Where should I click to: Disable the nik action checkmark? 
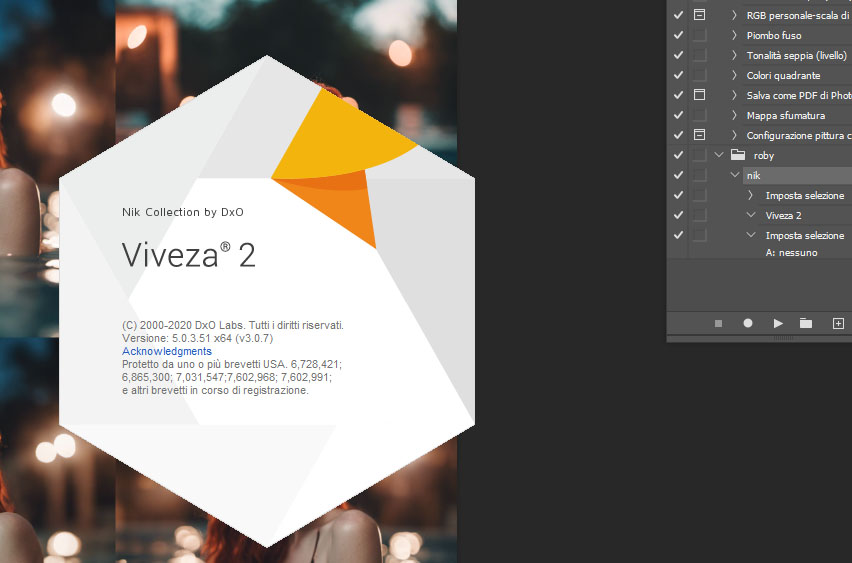point(678,175)
